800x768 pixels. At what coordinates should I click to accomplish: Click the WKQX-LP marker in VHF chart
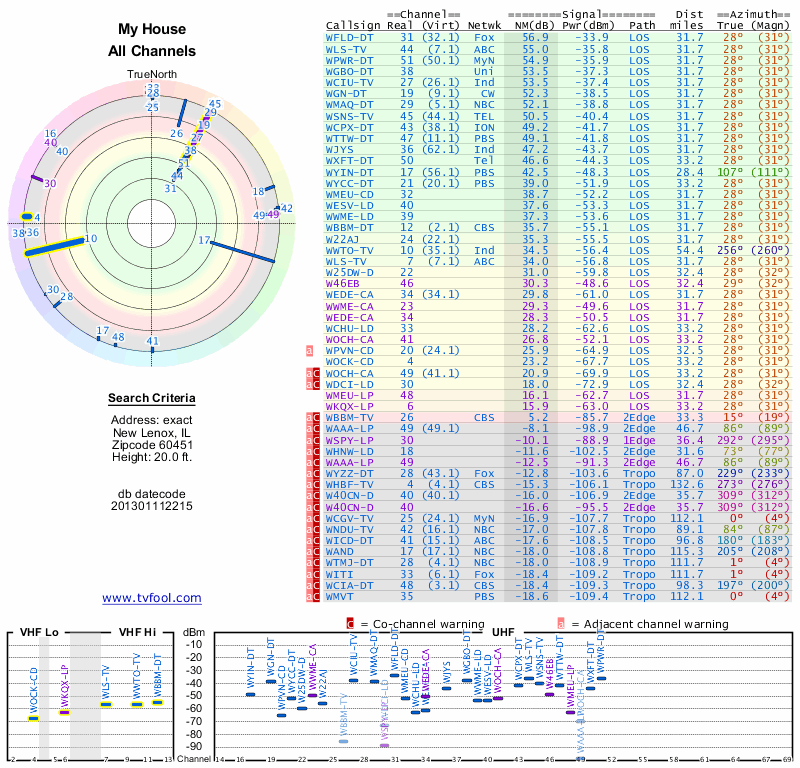click(64, 712)
